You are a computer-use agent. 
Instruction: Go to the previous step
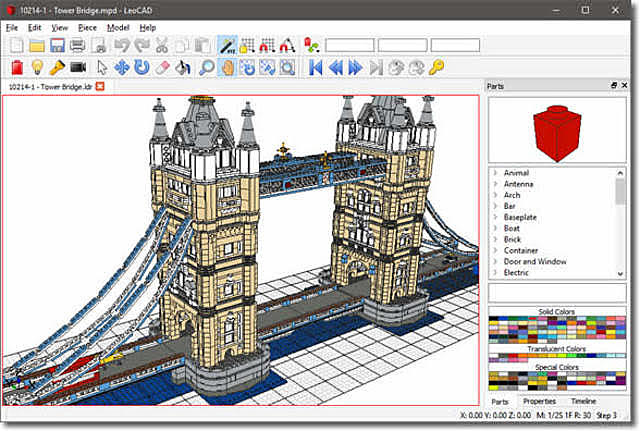(x=336, y=67)
